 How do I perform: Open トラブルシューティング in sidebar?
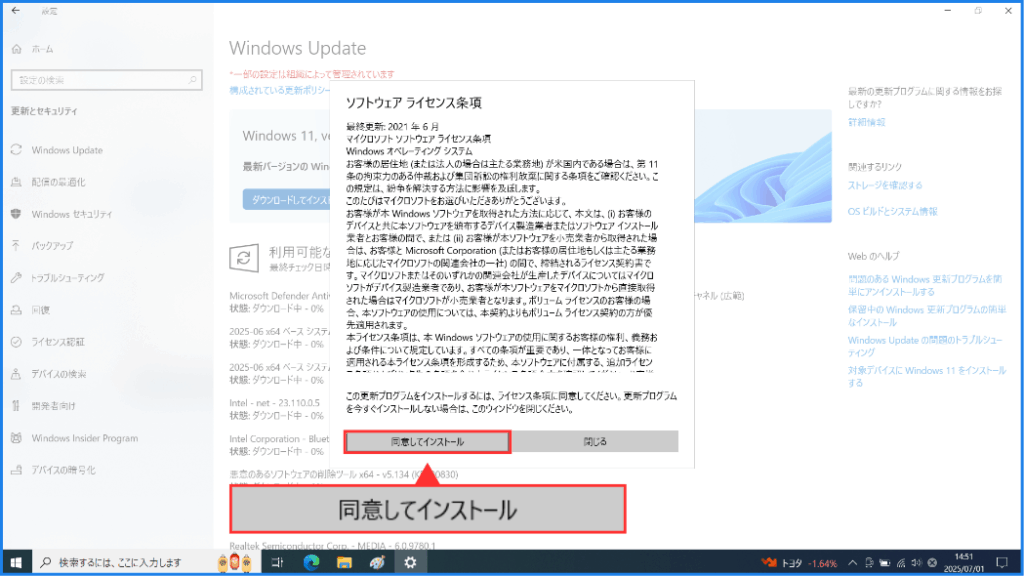68,278
